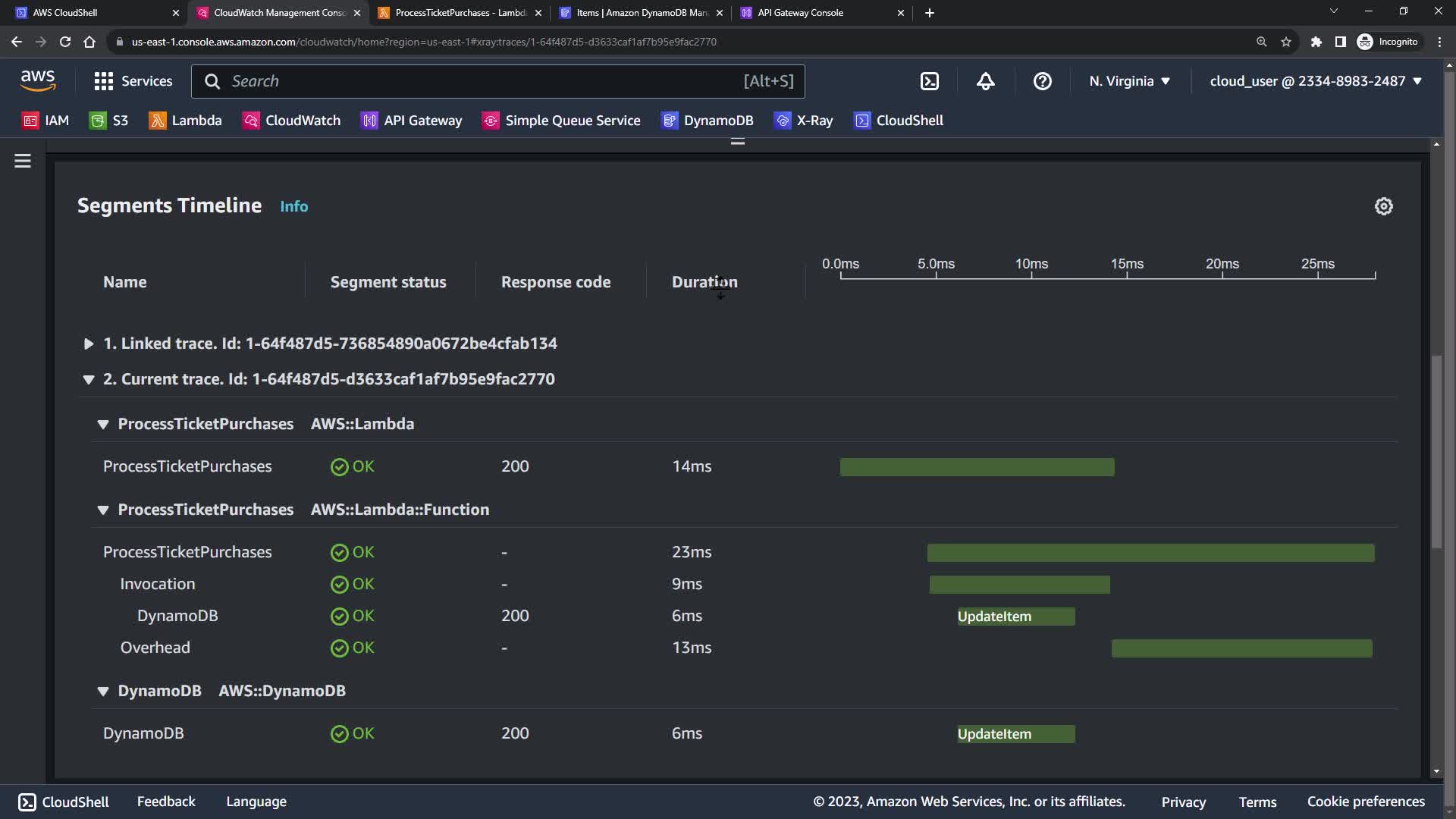Switch to the API Gateway Console tab

tap(800, 13)
